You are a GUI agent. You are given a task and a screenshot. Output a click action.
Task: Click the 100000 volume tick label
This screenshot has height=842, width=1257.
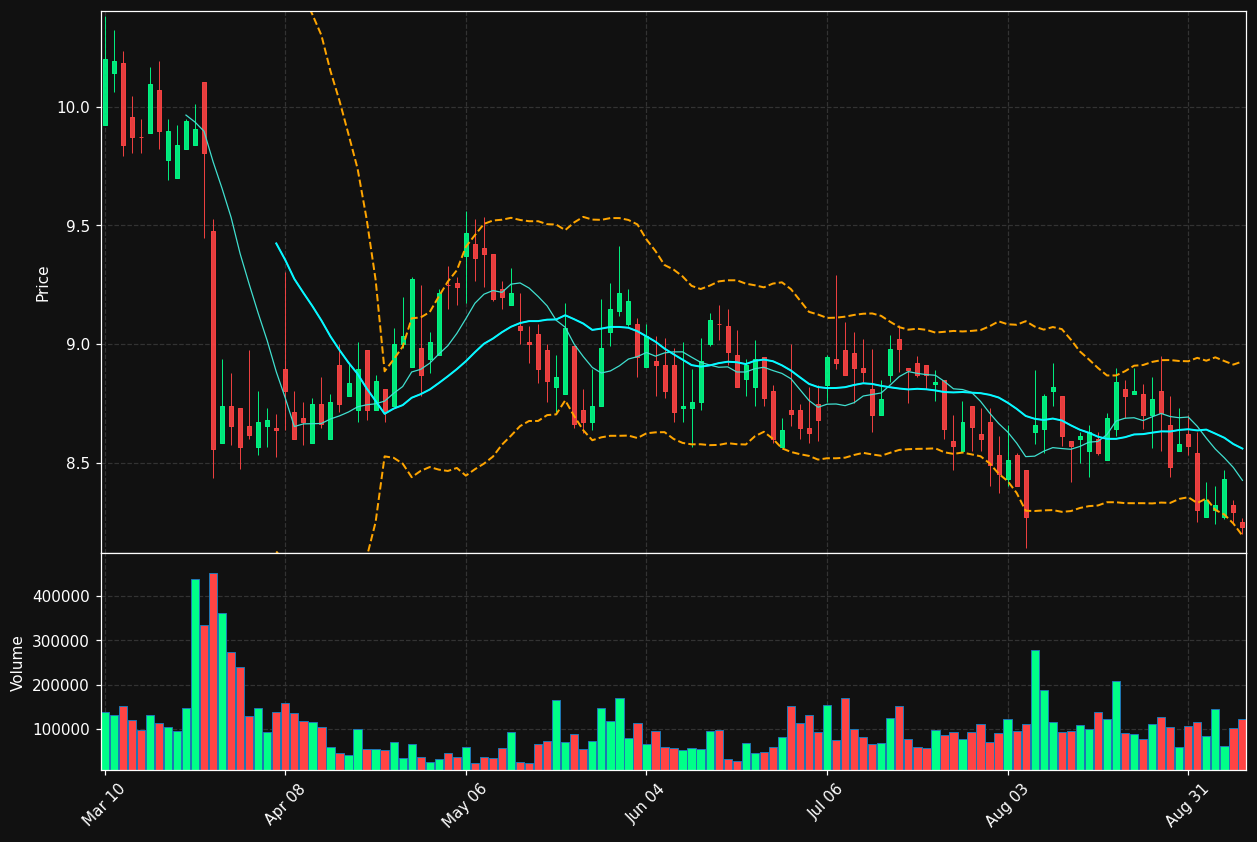pos(62,729)
